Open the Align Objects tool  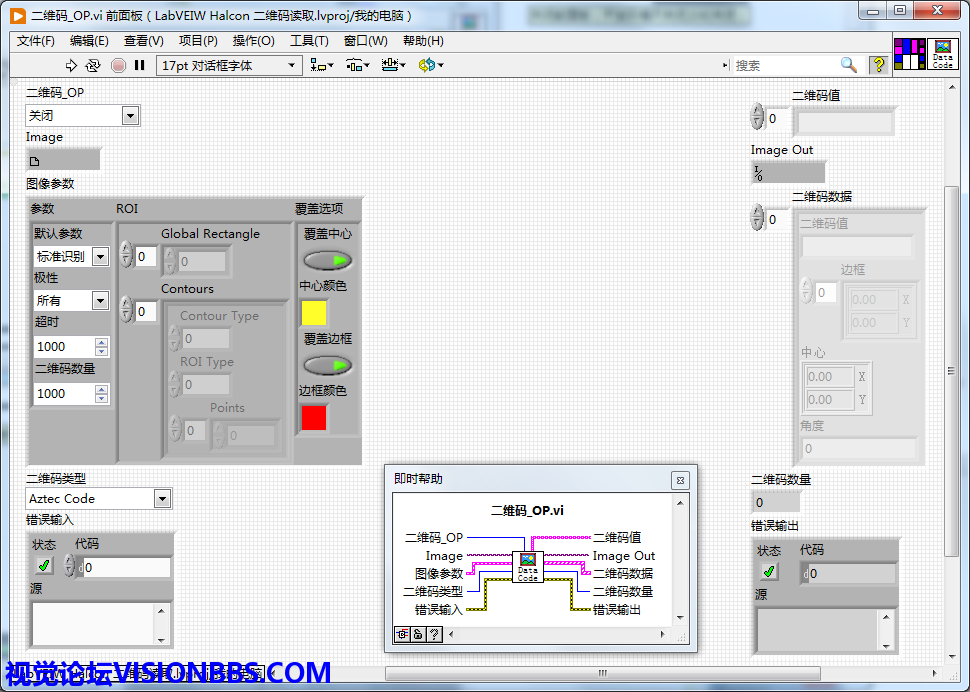[321, 65]
